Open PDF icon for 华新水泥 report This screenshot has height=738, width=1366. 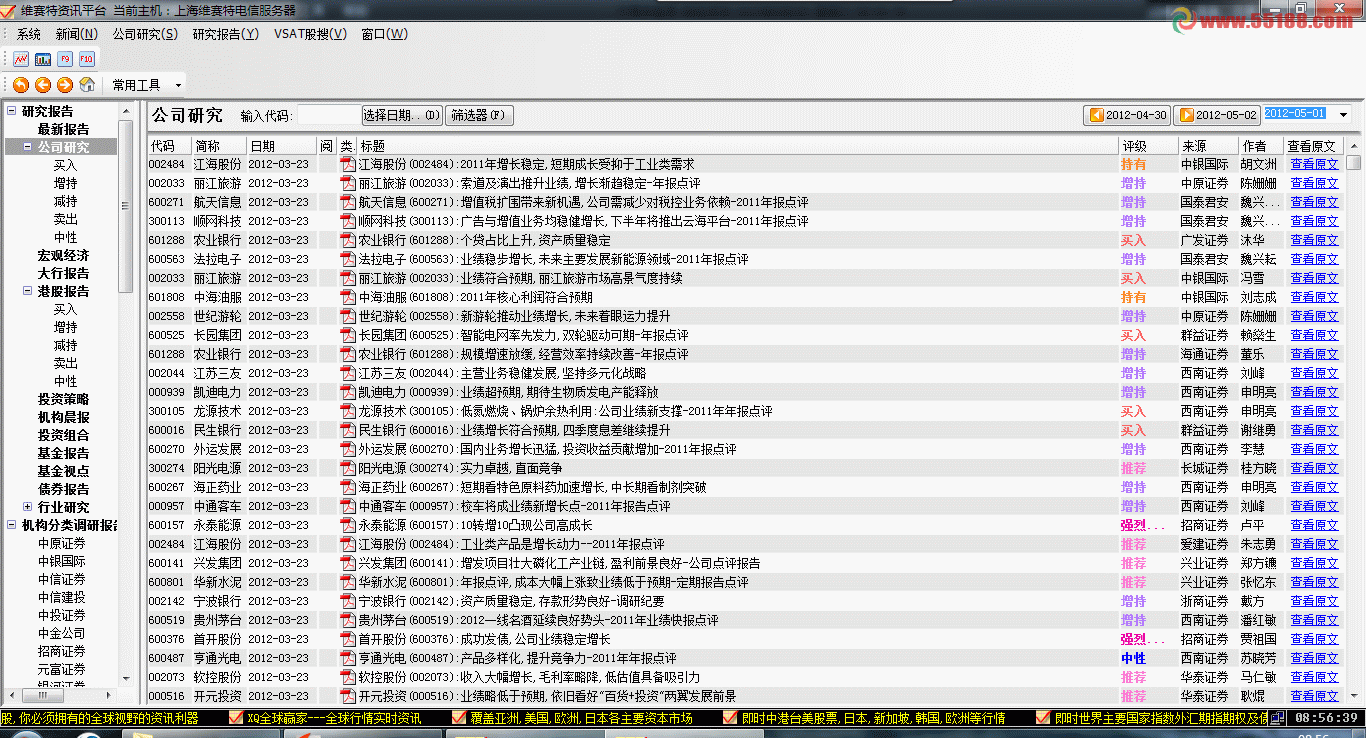(x=348, y=582)
